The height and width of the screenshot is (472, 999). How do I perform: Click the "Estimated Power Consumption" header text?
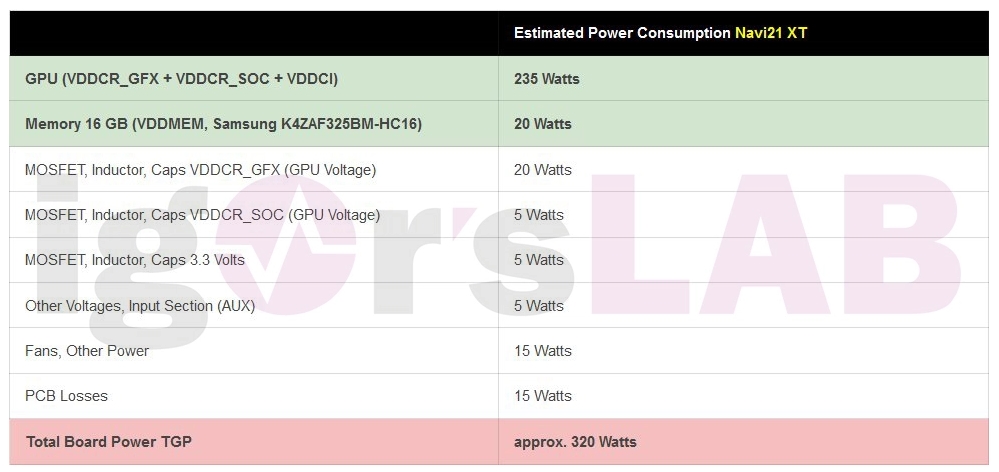click(622, 33)
